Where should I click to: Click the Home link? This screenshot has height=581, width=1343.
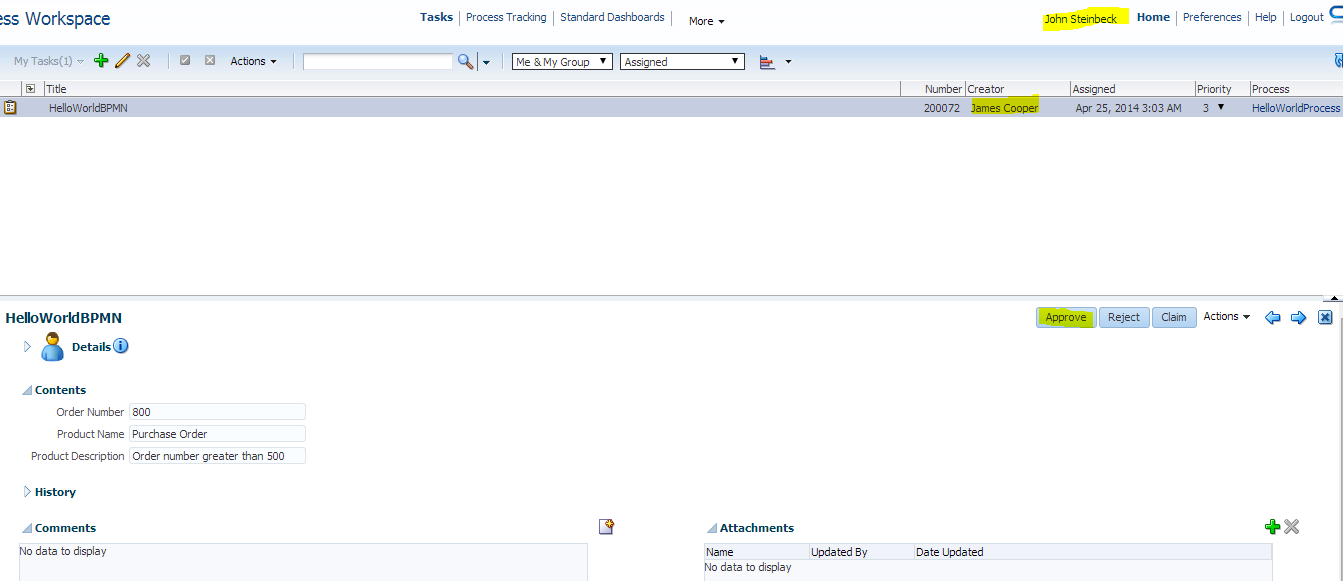pyautogui.click(x=1153, y=17)
